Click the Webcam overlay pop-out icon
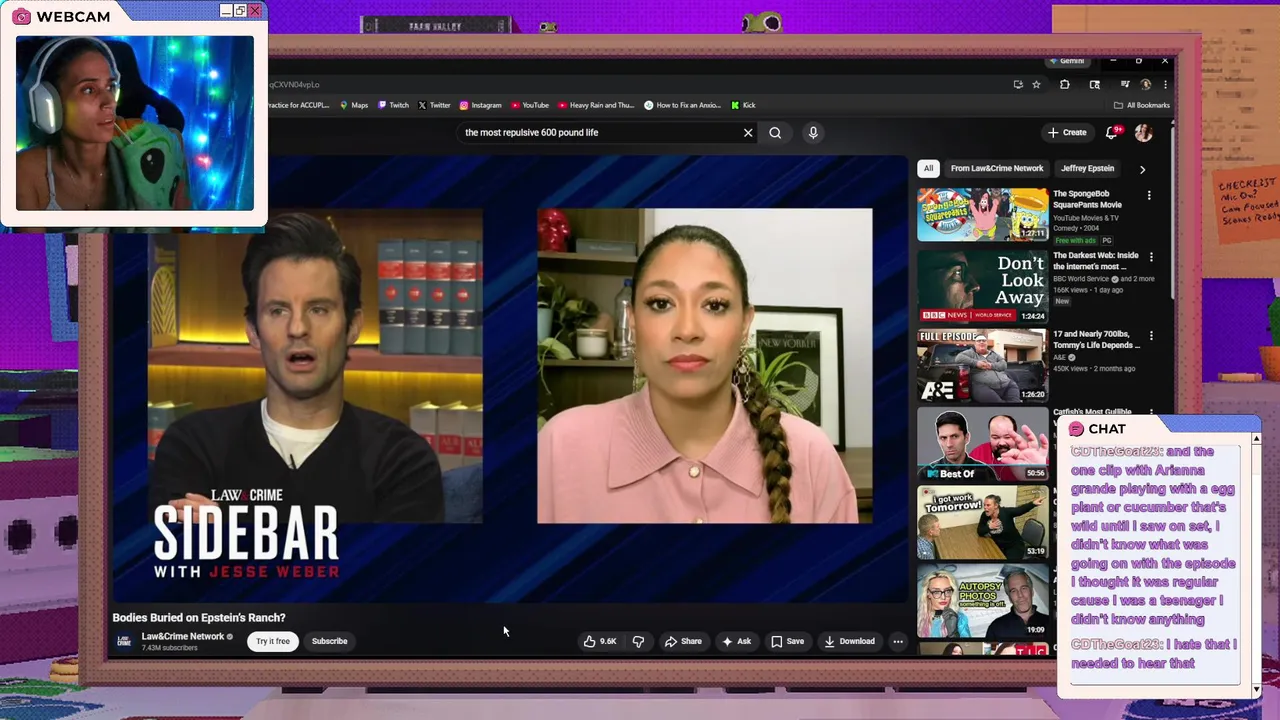The width and height of the screenshot is (1280, 720). (x=240, y=11)
